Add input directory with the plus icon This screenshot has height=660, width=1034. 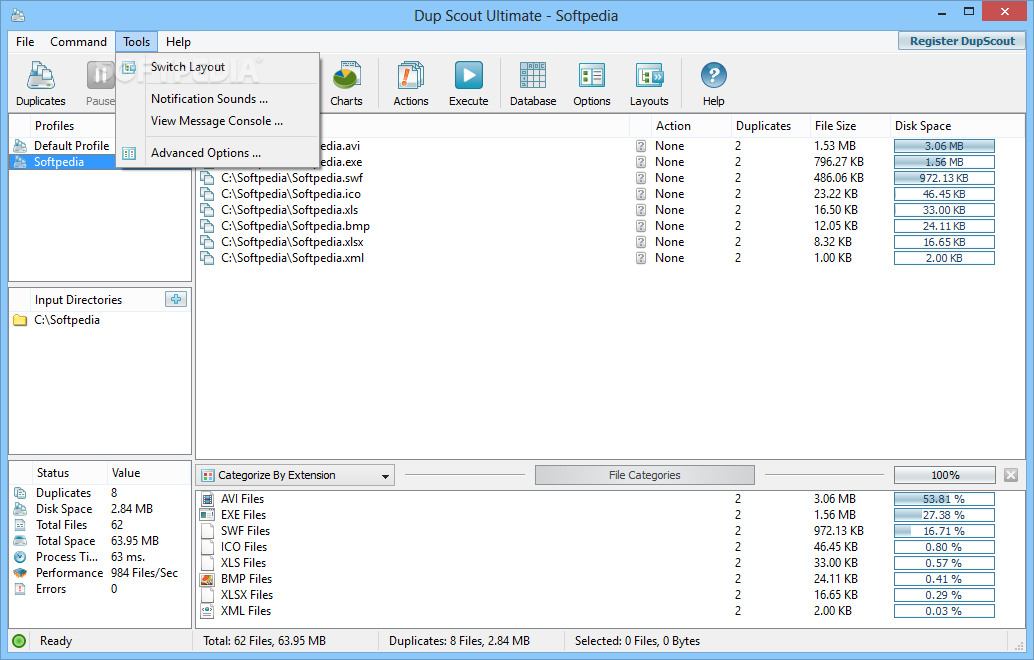point(176,299)
